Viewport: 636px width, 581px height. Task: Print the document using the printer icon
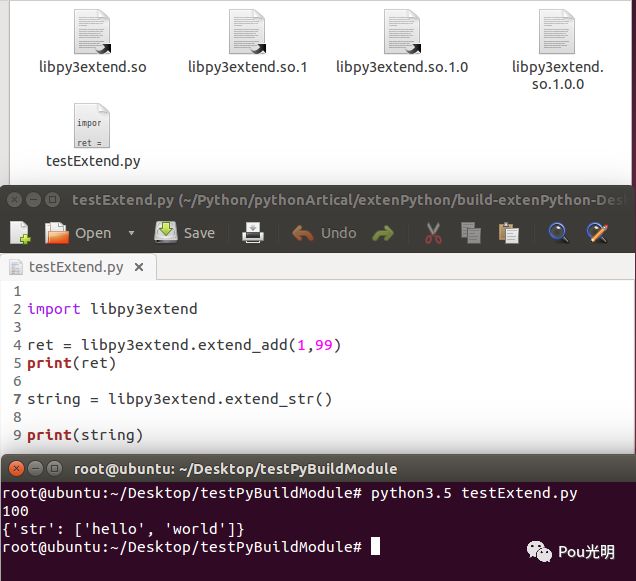point(253,233)
